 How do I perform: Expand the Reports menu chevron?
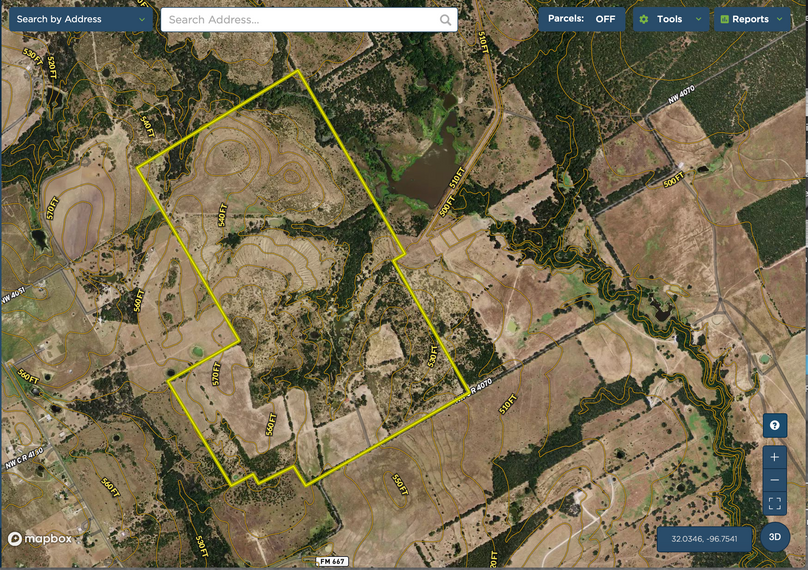779,19
